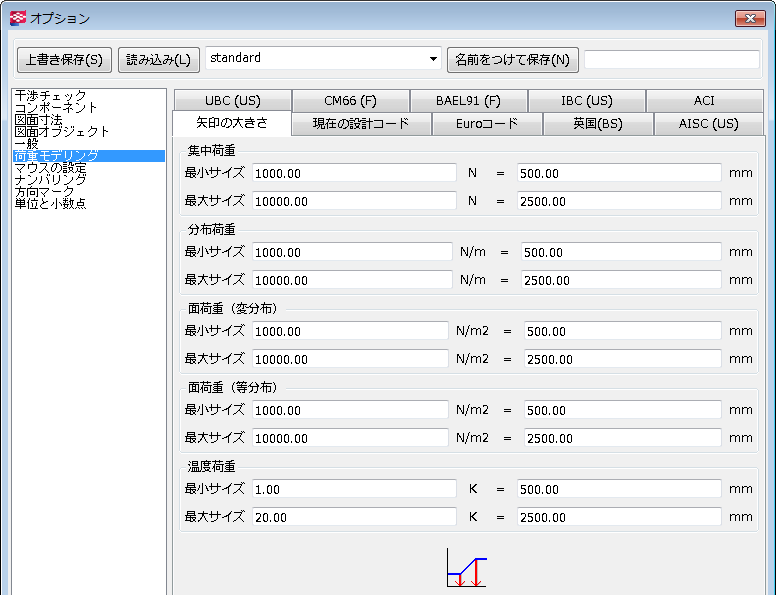
Task: Open the standard settings dropdown
Action: pos(433,59)
